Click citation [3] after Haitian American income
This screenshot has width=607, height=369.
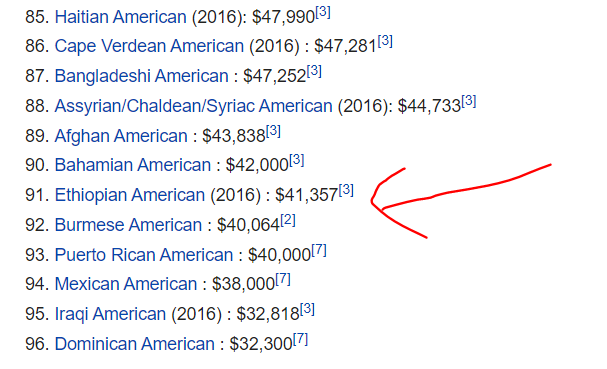click(323, 13)
